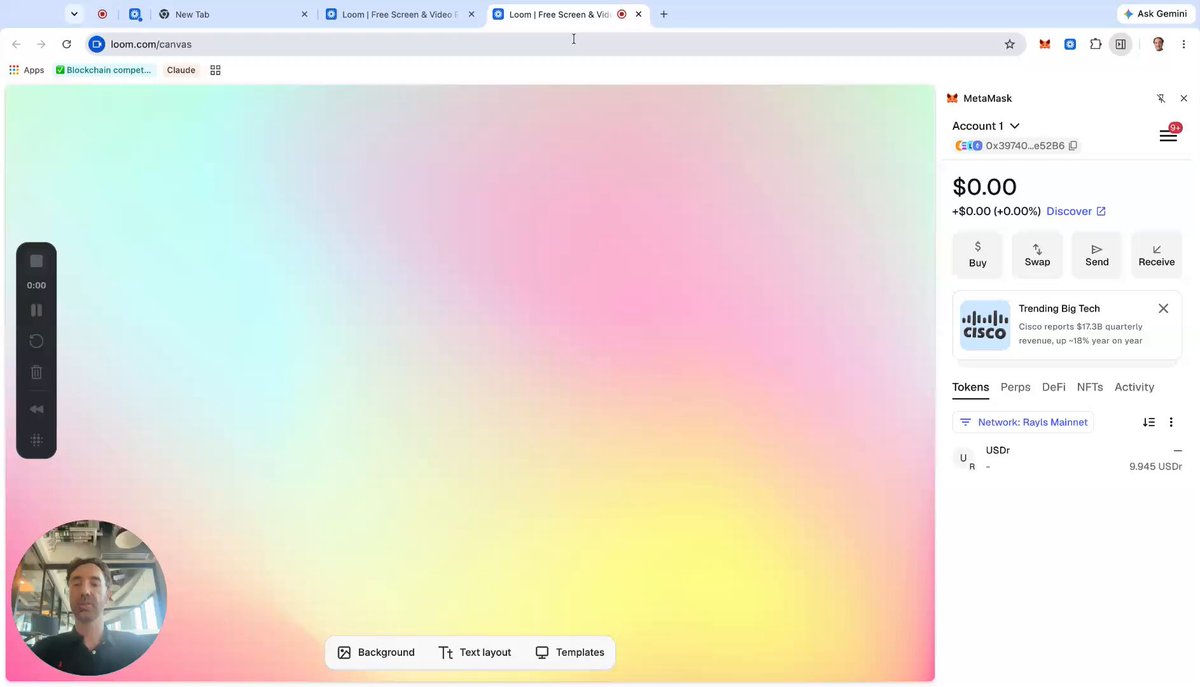The width and height of the screenshot is (1200, 687).
Task: Close the MetaMask side panel
Action: click(1184, 99)
